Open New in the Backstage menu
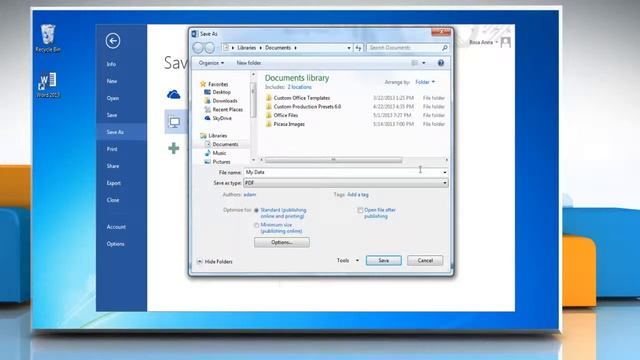 pos(112,81)
